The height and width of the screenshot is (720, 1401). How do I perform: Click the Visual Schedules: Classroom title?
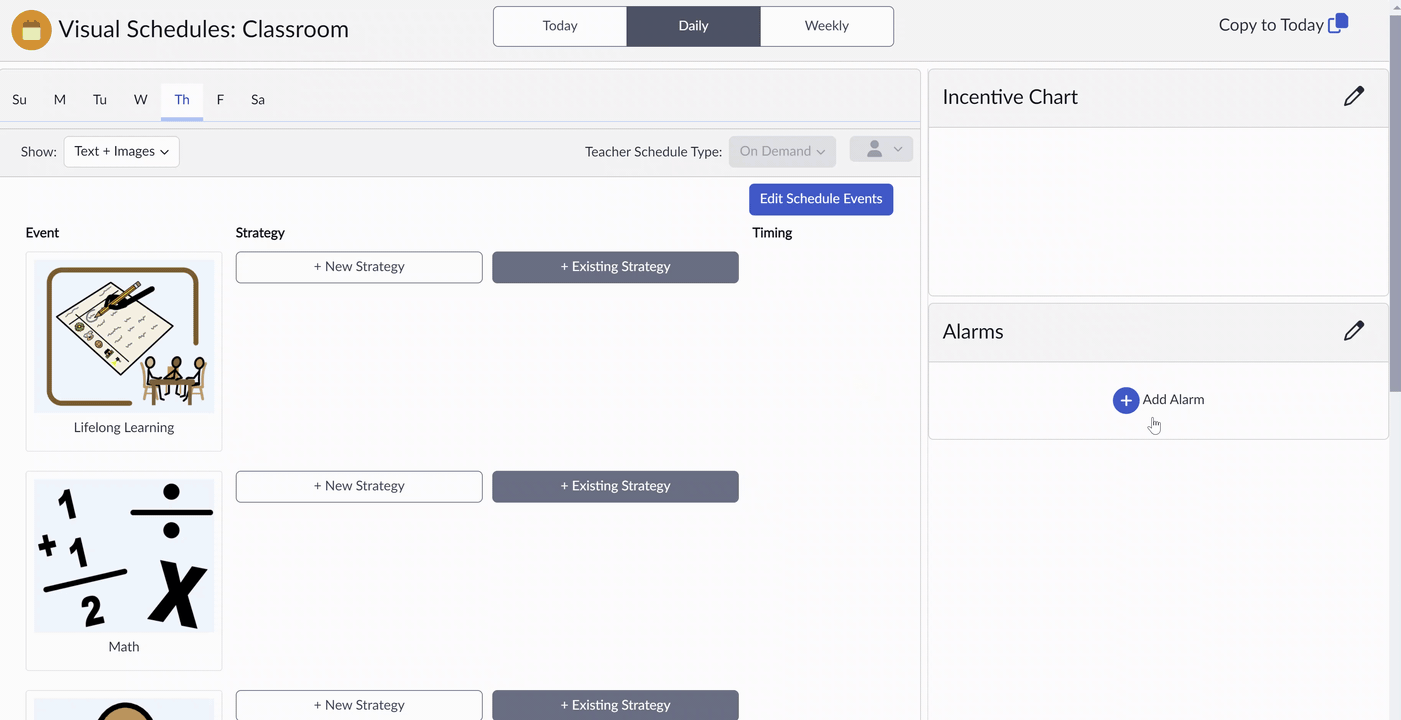tap(203, 30)
